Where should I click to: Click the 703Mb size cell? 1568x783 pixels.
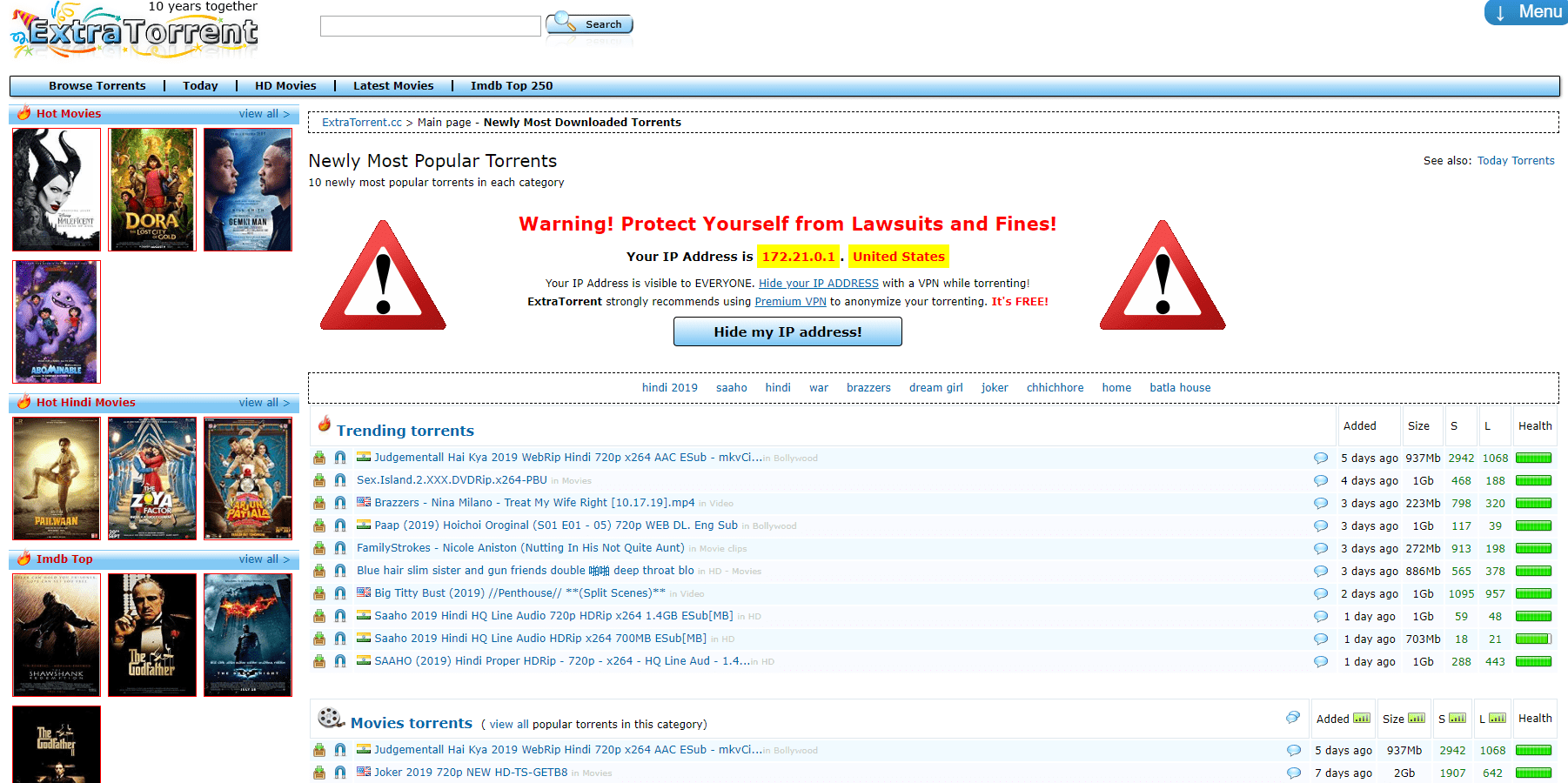coord(1423,639)
